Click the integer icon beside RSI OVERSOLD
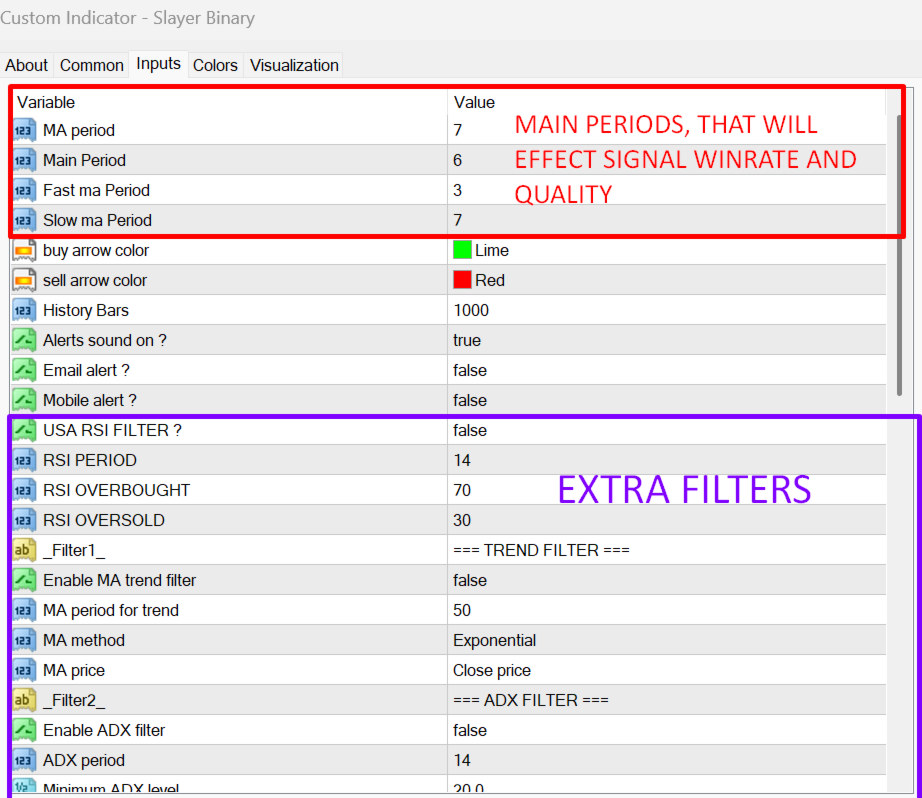 pyautogui.click(x=24, y=520)
